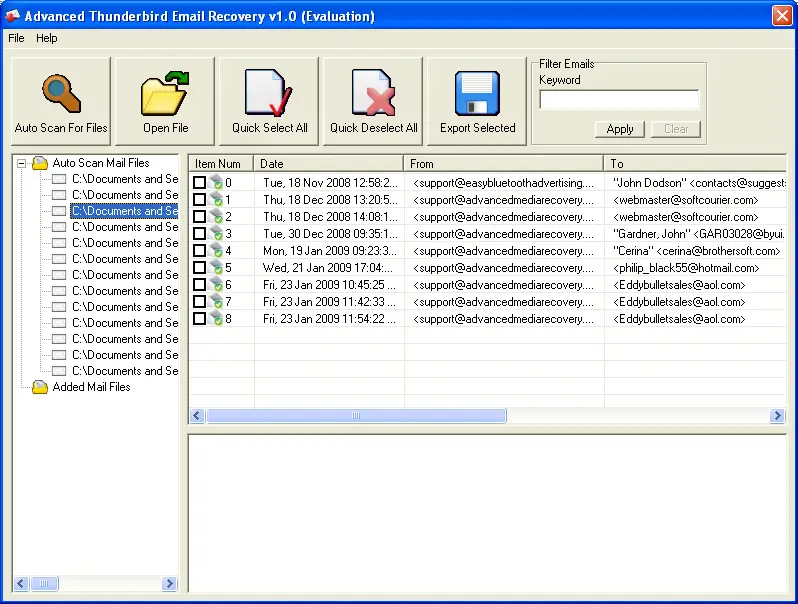Check the box for email item 8

[x=200, y=319]
